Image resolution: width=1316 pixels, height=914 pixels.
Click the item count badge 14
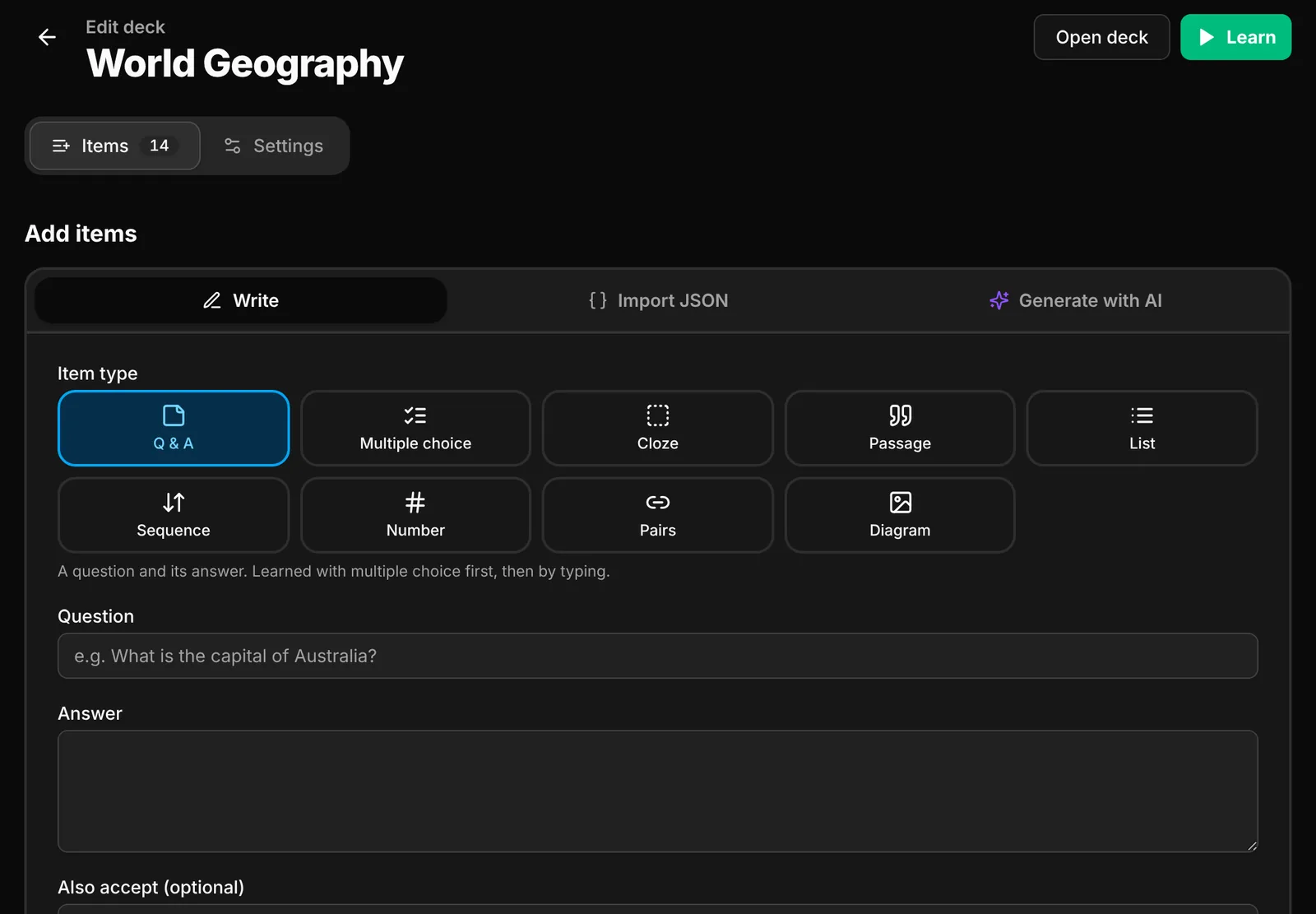[x=160, y=146]
